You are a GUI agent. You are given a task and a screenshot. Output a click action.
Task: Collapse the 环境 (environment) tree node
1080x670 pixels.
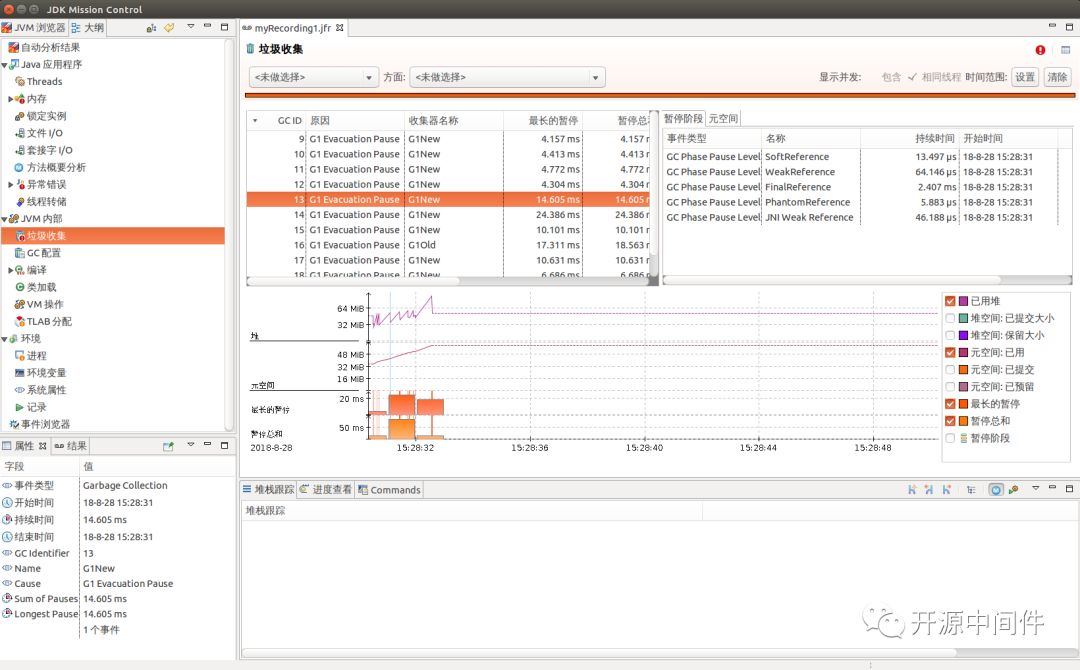point(4,339)
